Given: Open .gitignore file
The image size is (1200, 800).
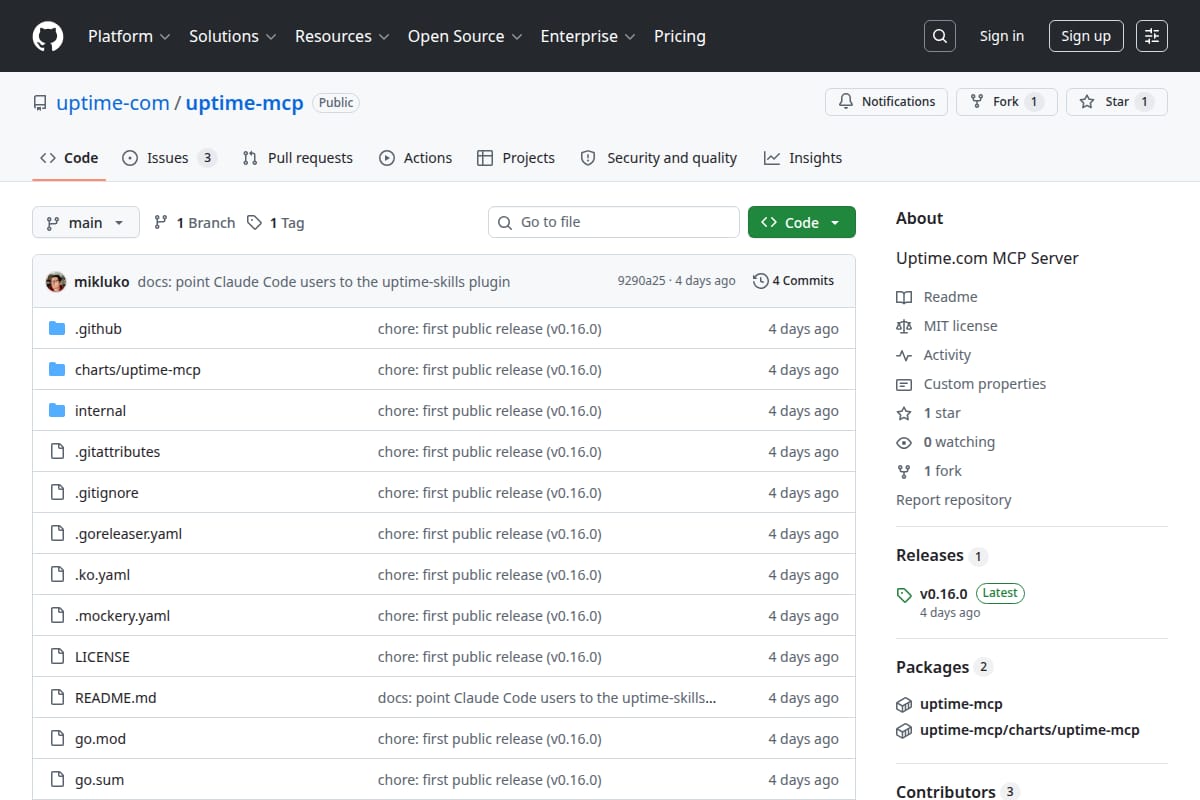Looking at the screenshot, I should [x=107, y=493].
